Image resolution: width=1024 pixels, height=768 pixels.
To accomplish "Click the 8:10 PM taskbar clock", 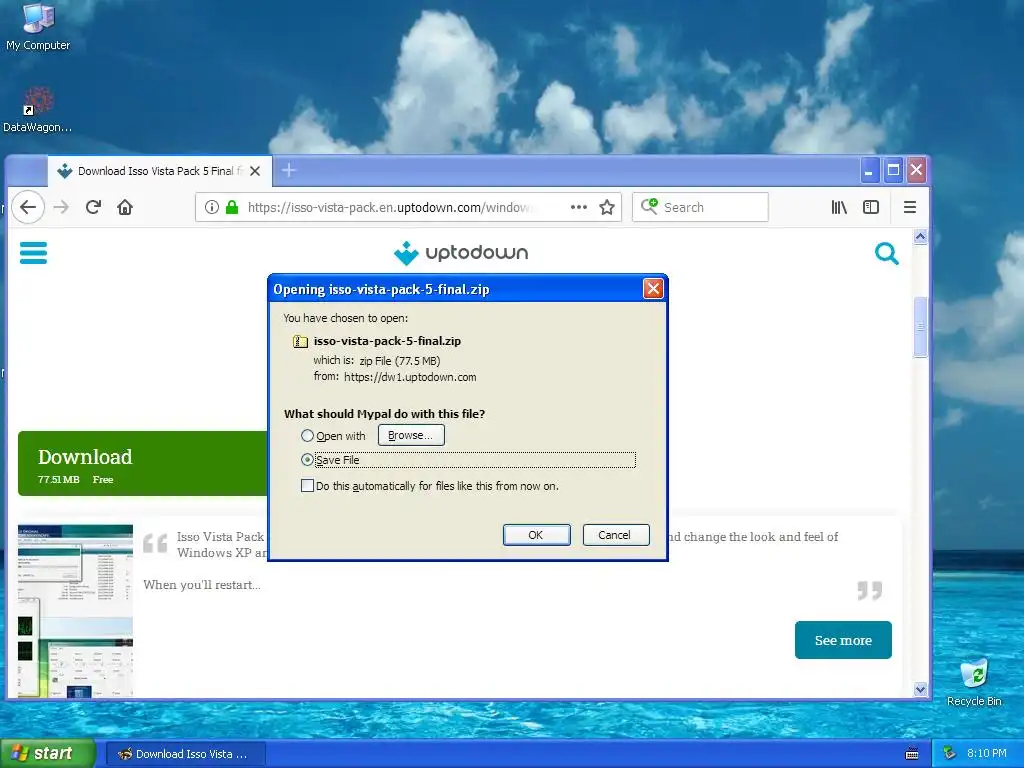I will 986,754.
